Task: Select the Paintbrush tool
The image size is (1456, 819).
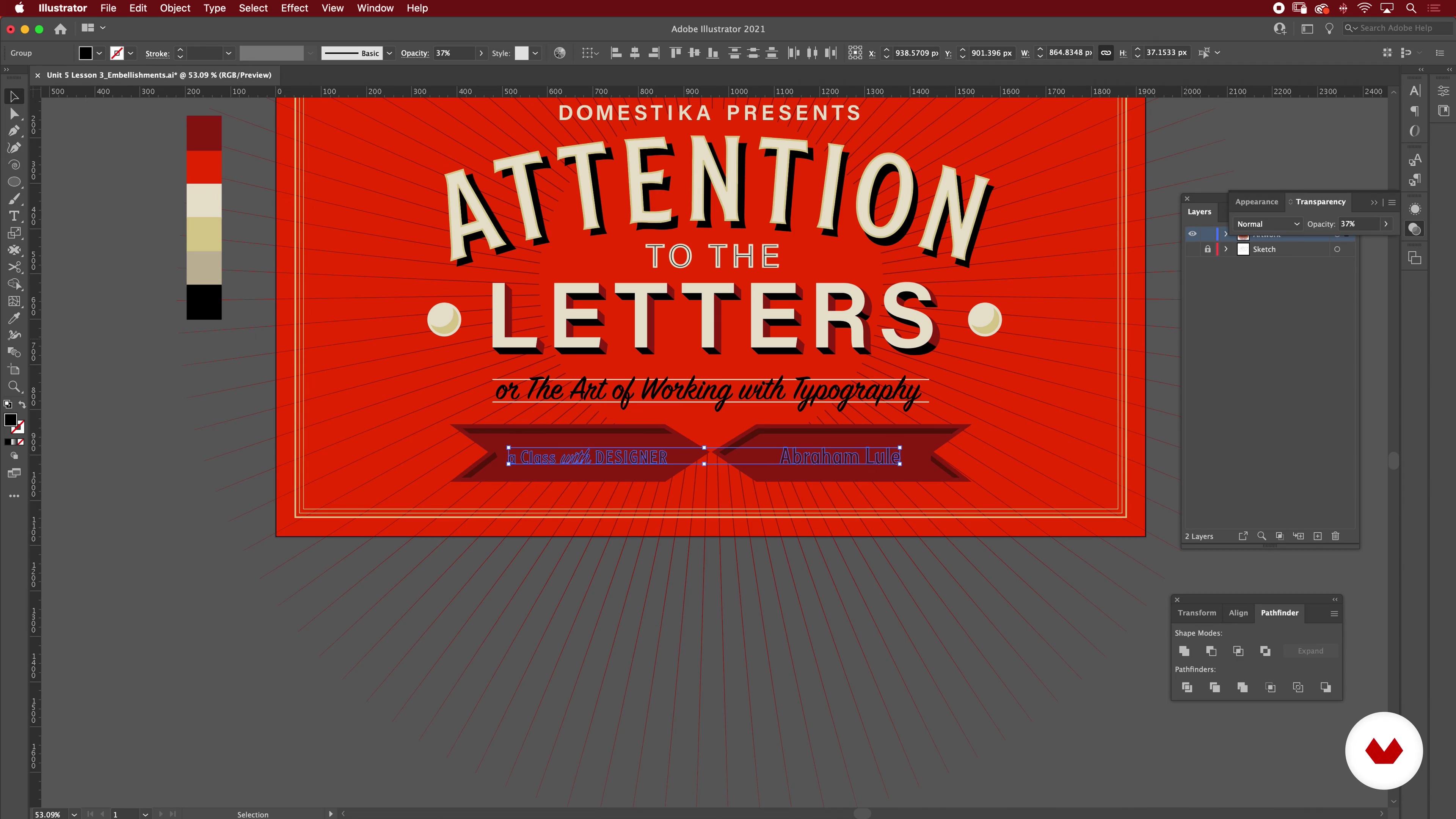Action: tap(14, 199)
